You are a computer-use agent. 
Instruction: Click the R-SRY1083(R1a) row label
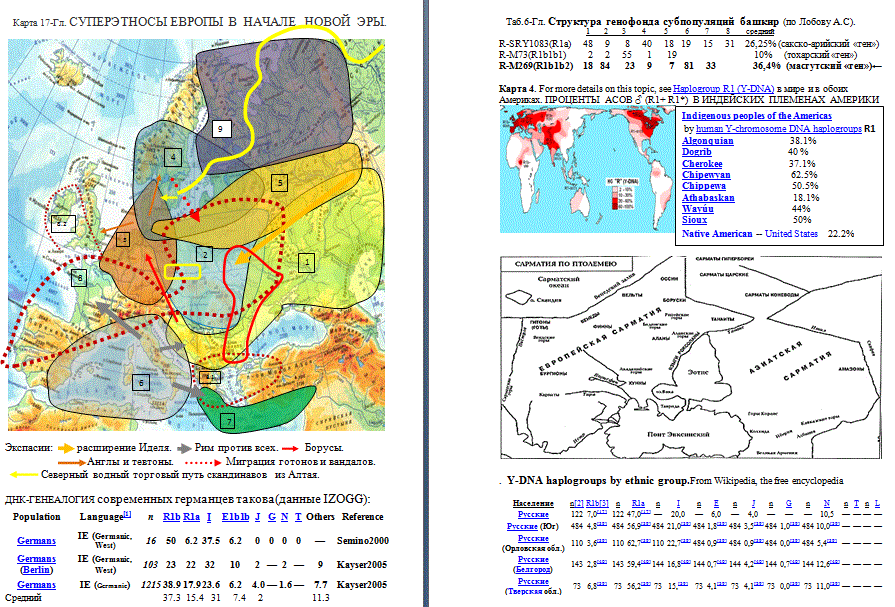point(535,43)
